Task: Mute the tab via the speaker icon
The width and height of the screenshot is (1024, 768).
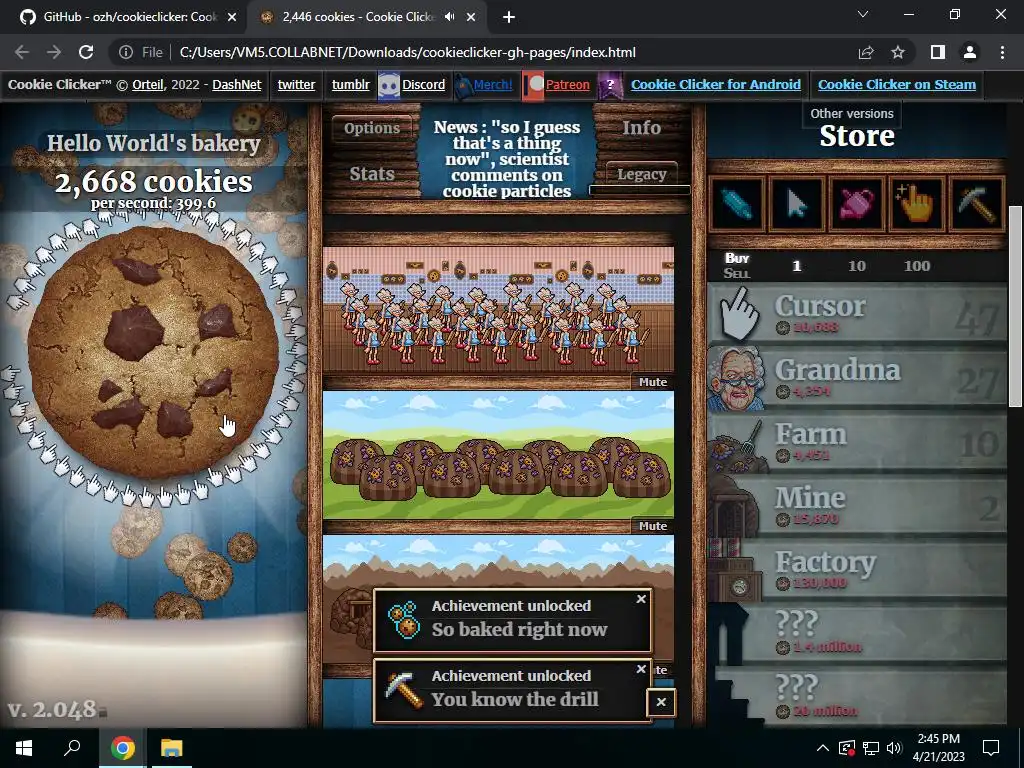Action: [449, 17]
